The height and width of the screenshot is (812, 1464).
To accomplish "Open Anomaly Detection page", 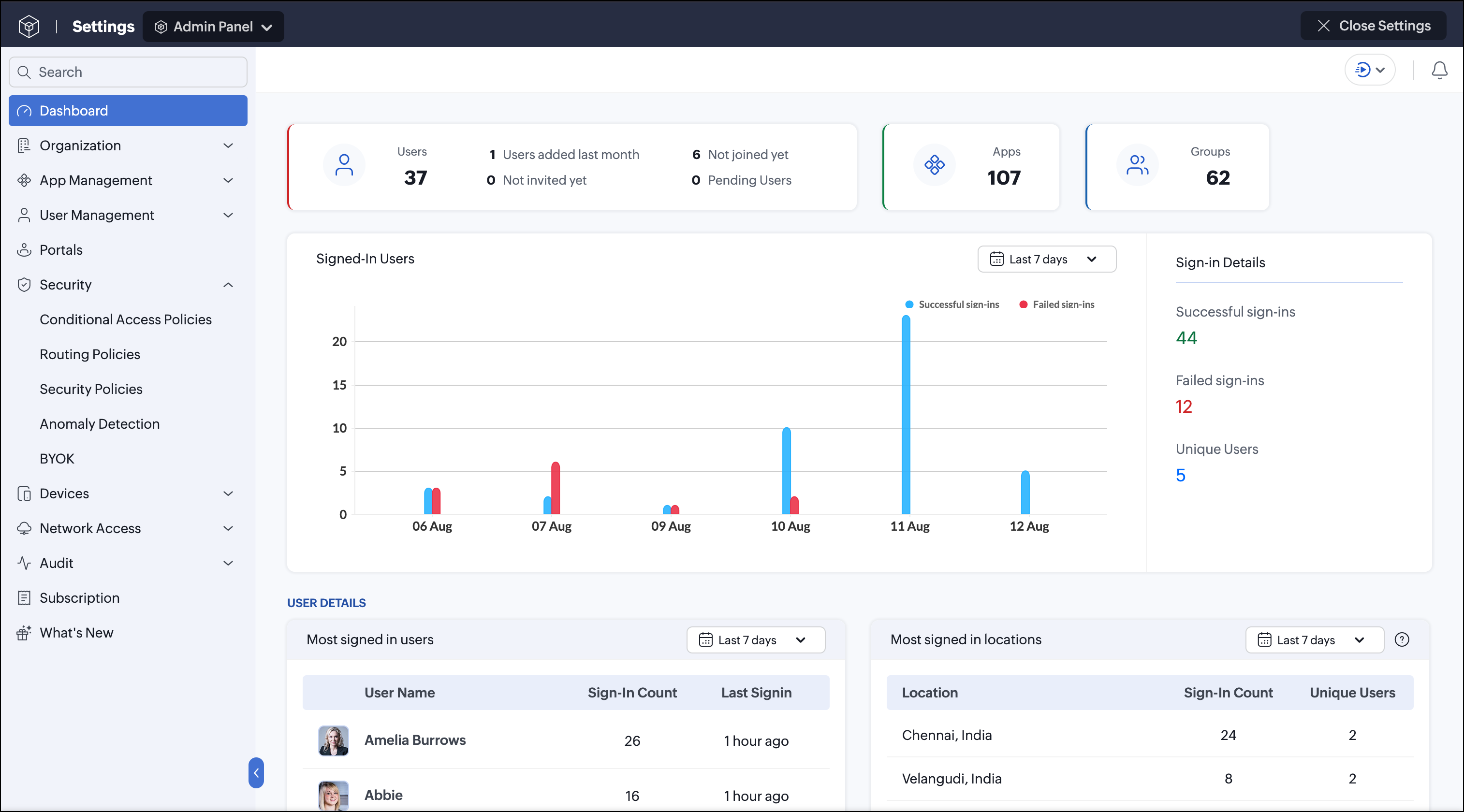I will coord(100,424).
